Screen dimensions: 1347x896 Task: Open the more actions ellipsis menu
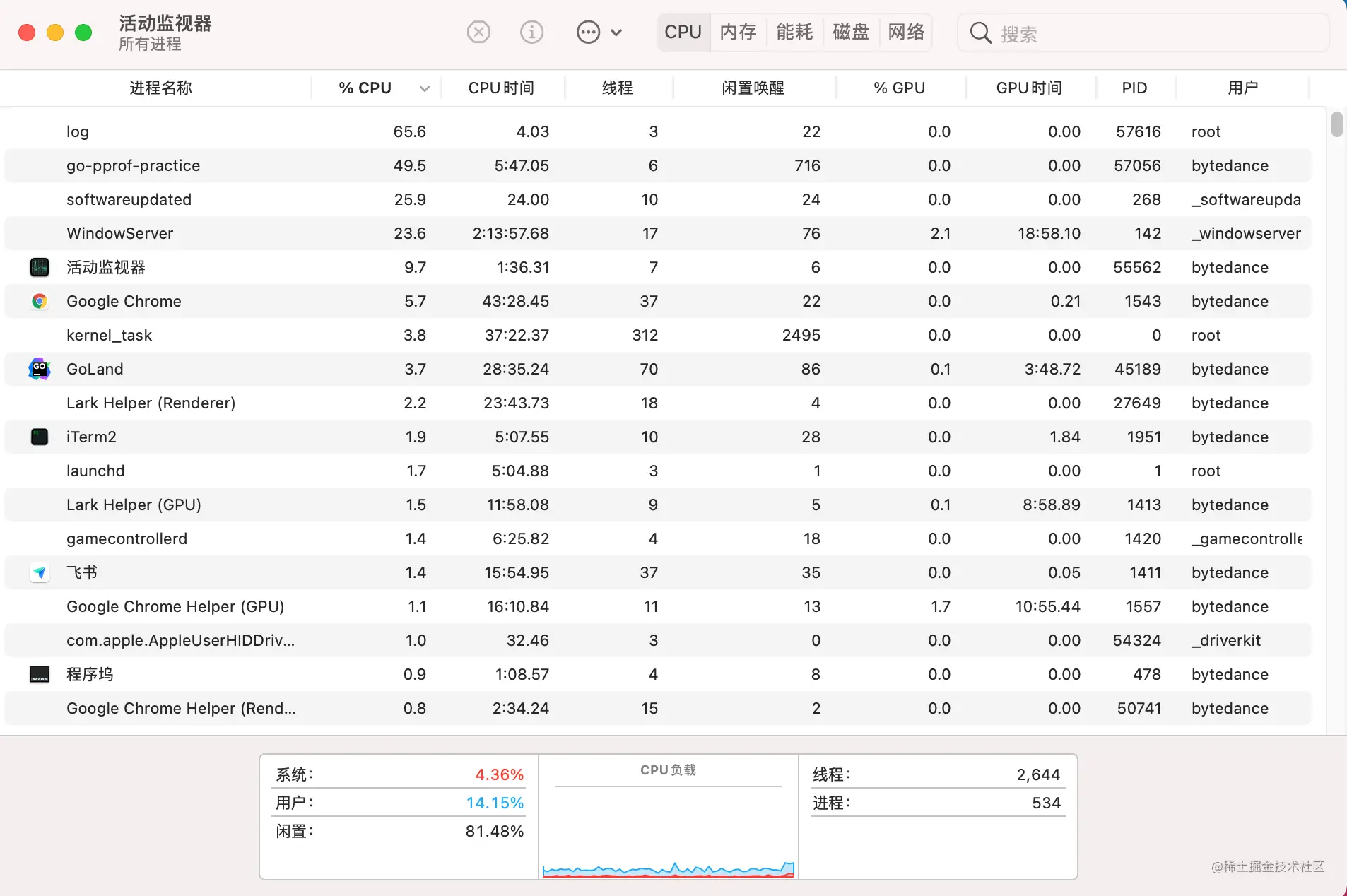[x=599, y=32]
